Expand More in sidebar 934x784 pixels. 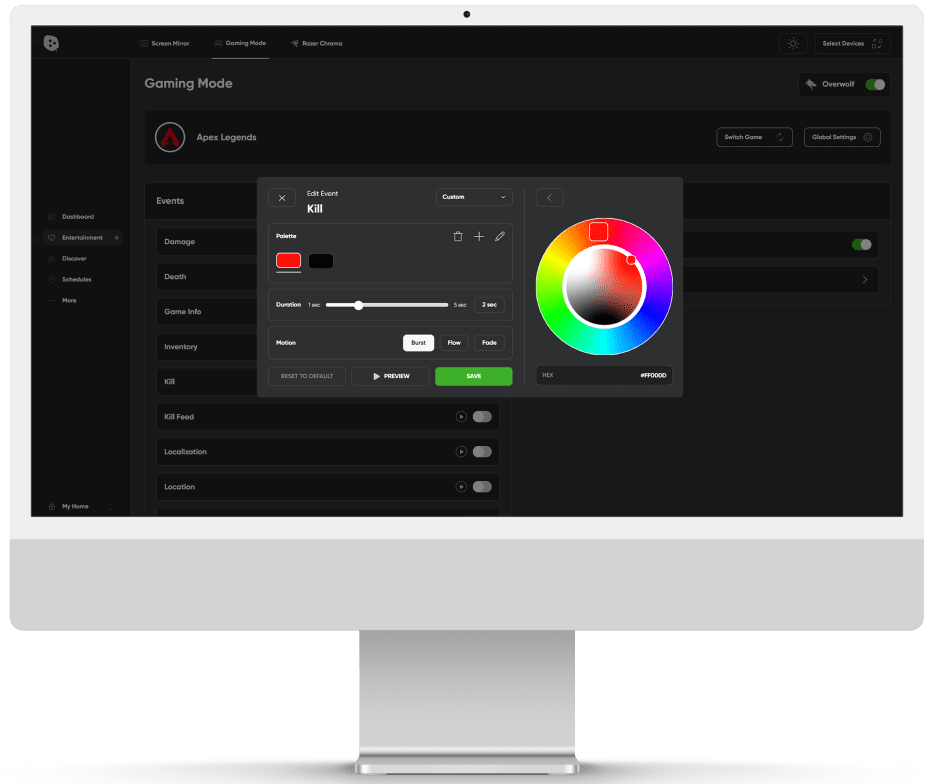69,300
